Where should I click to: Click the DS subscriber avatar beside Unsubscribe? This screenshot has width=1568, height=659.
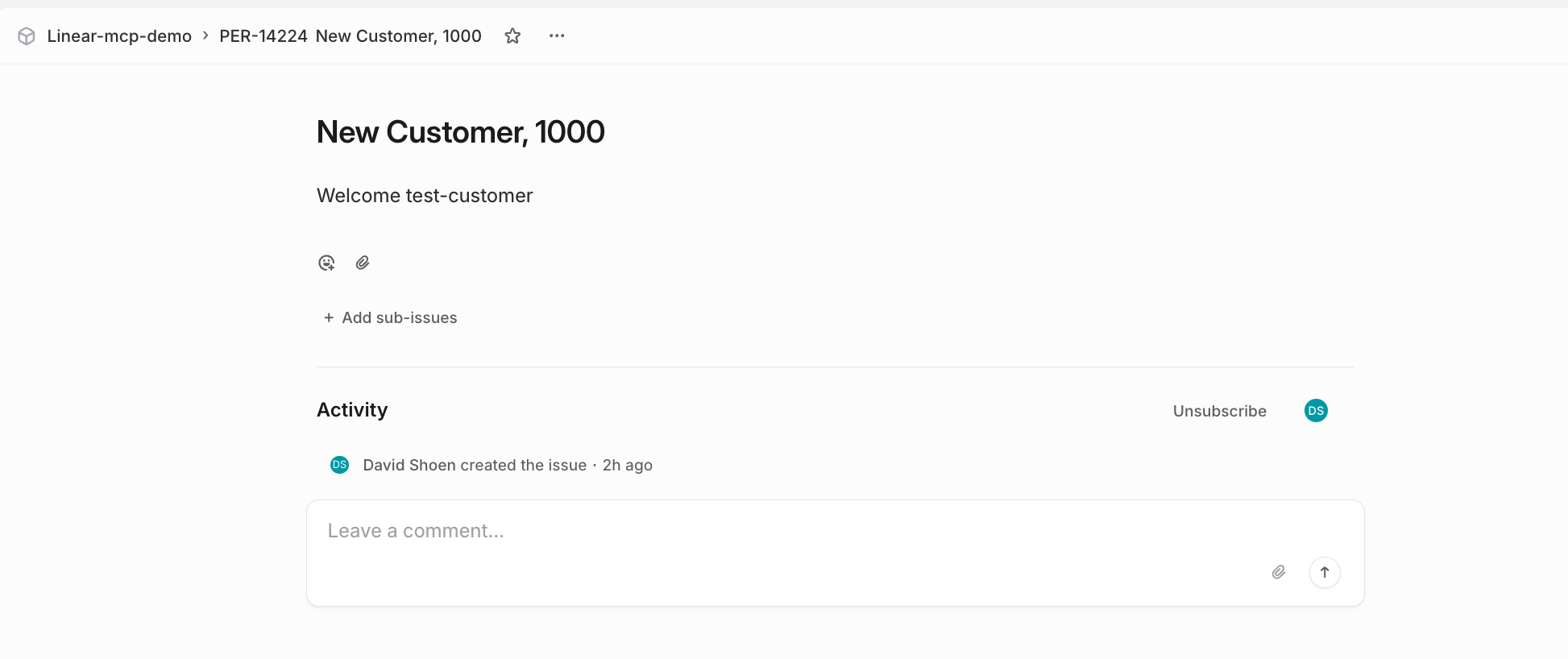[x=1316, y=411]
